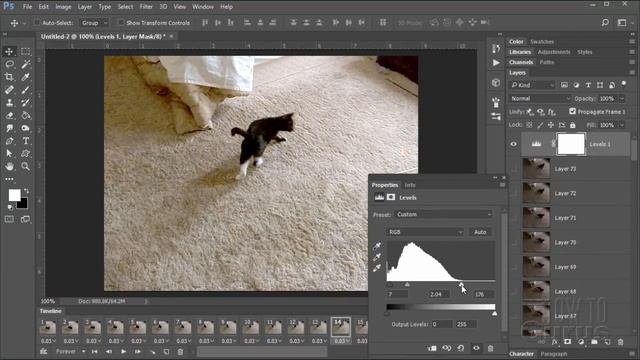This screenshot has height=360, width=640.
Task: Select the Rectangular Marquee tool
Action: [x=25, y=51]
